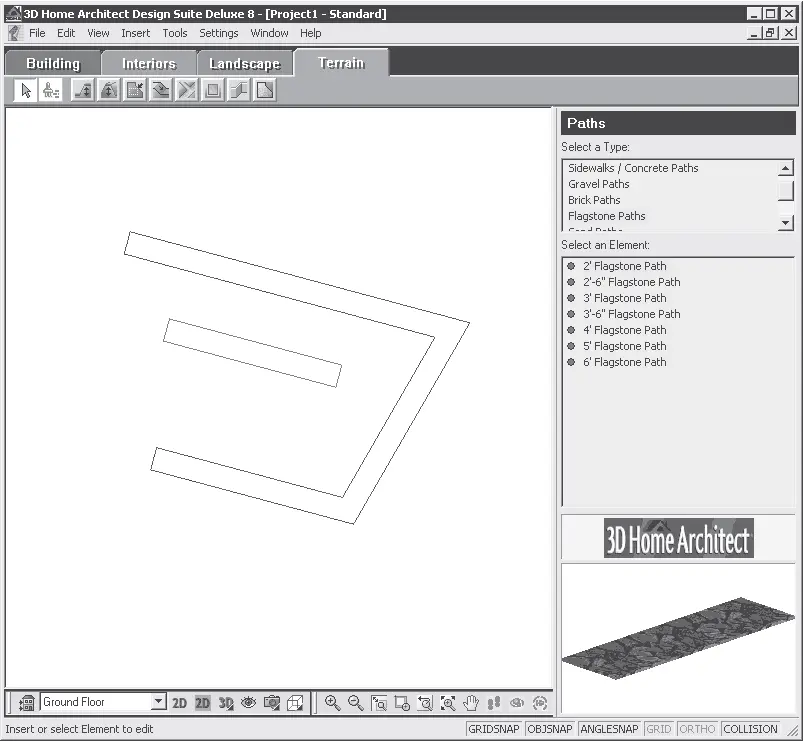Open the Insert menu

(136, 33)
